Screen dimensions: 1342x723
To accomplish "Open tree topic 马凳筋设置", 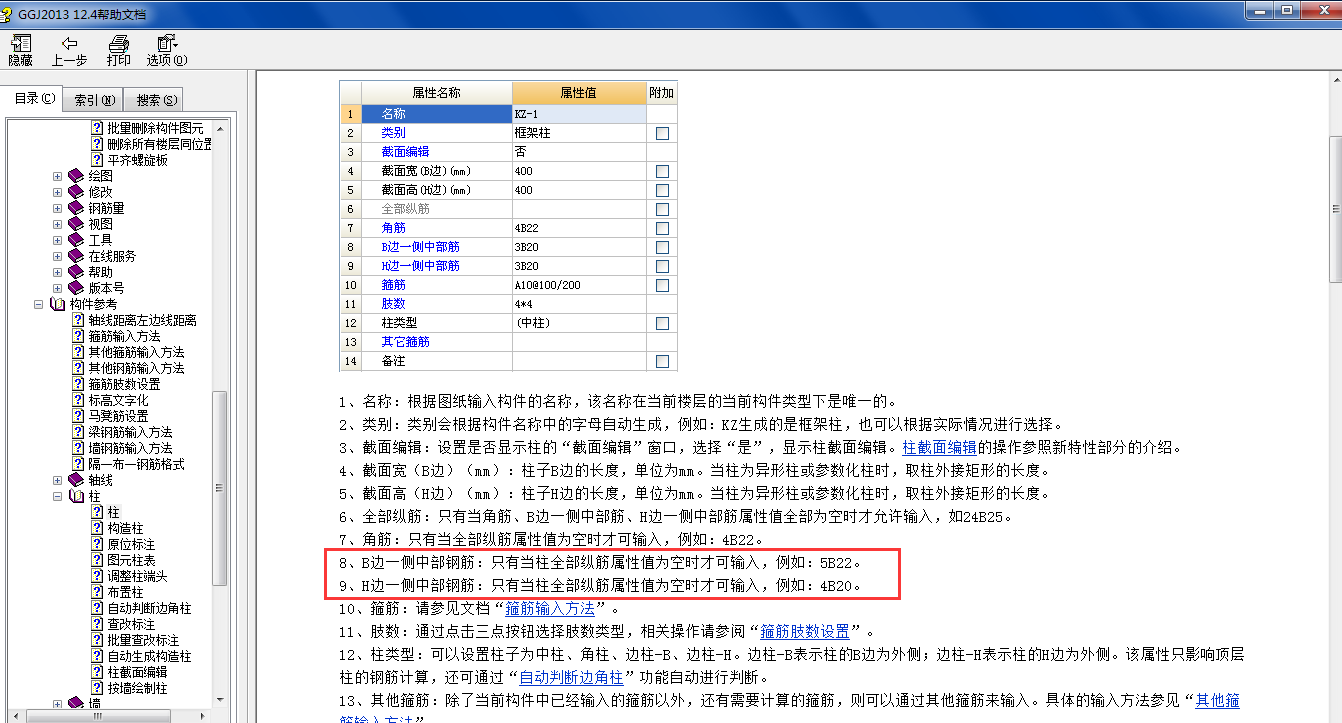I will [x=118, y=416].
